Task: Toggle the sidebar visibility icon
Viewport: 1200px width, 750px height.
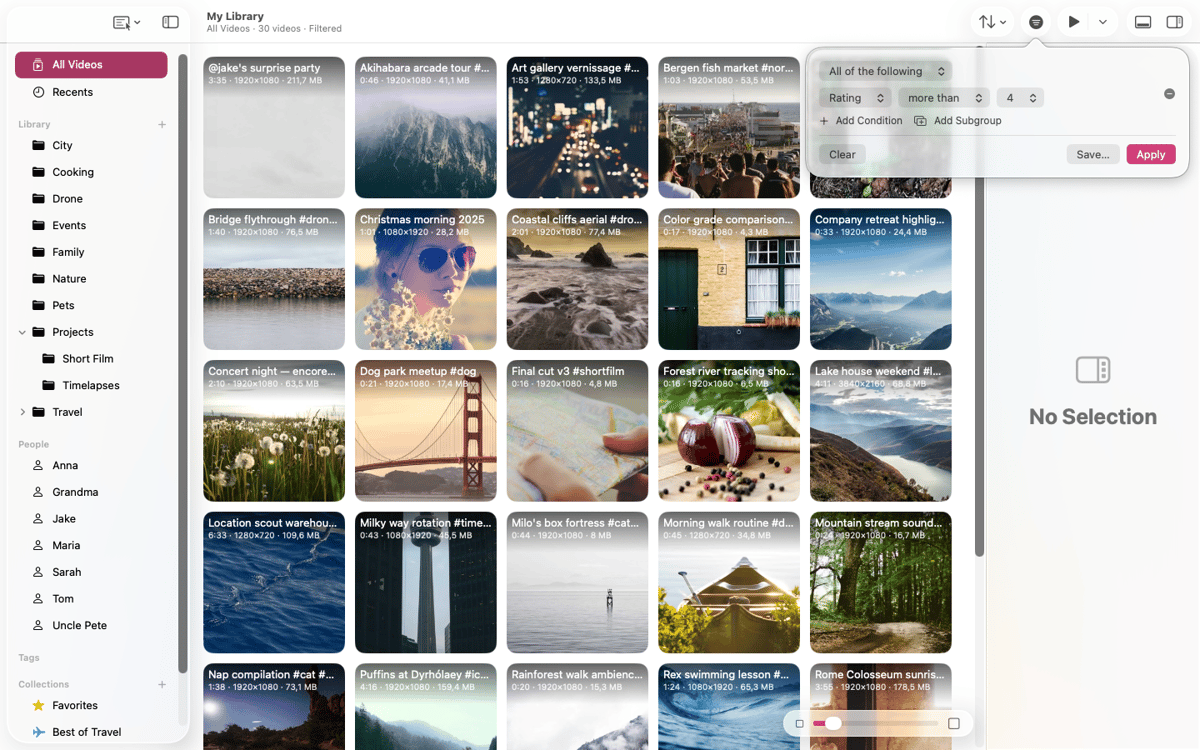Action: [170, 22]
